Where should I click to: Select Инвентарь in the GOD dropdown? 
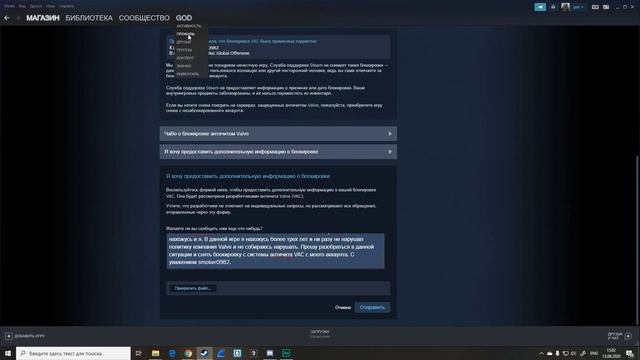(187, 74)
